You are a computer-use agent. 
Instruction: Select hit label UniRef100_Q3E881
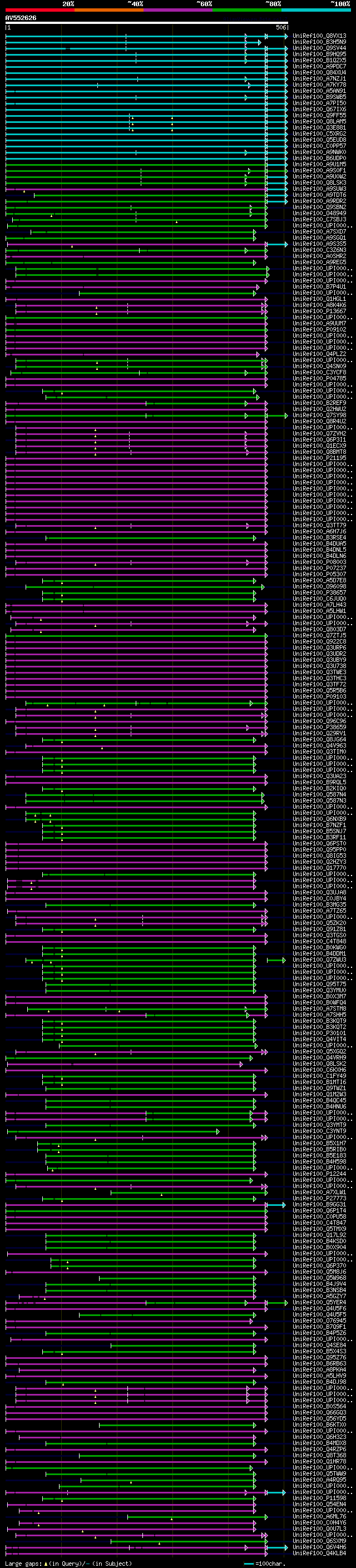(319, 127)
